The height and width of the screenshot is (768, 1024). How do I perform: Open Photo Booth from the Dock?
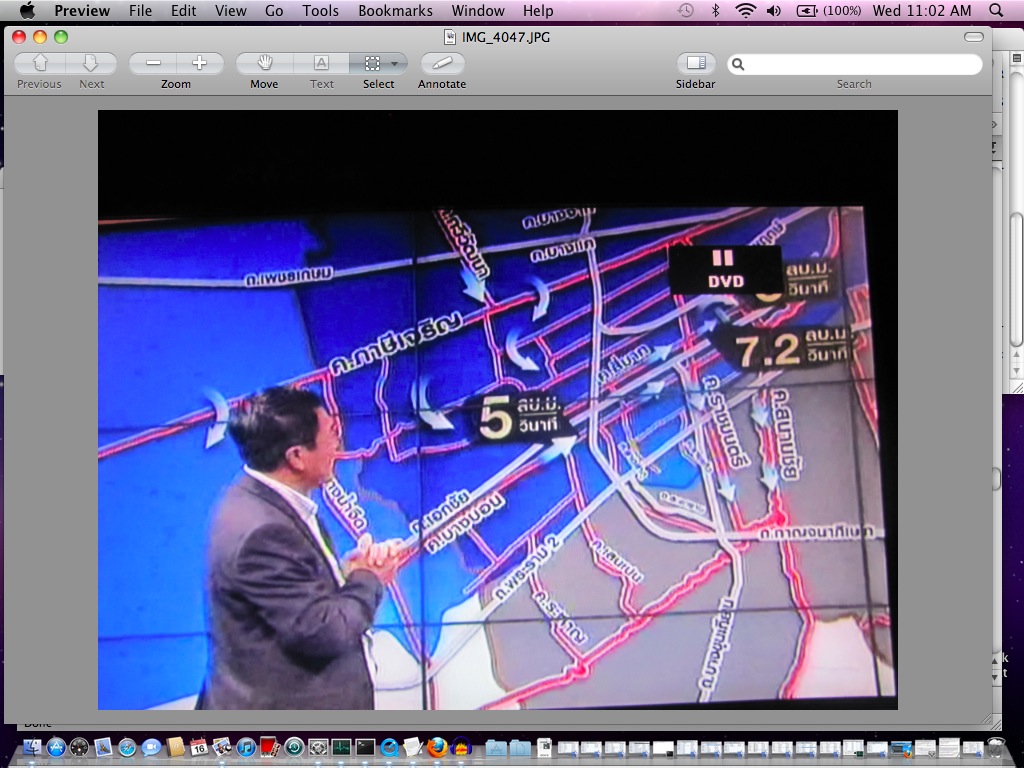270,747
